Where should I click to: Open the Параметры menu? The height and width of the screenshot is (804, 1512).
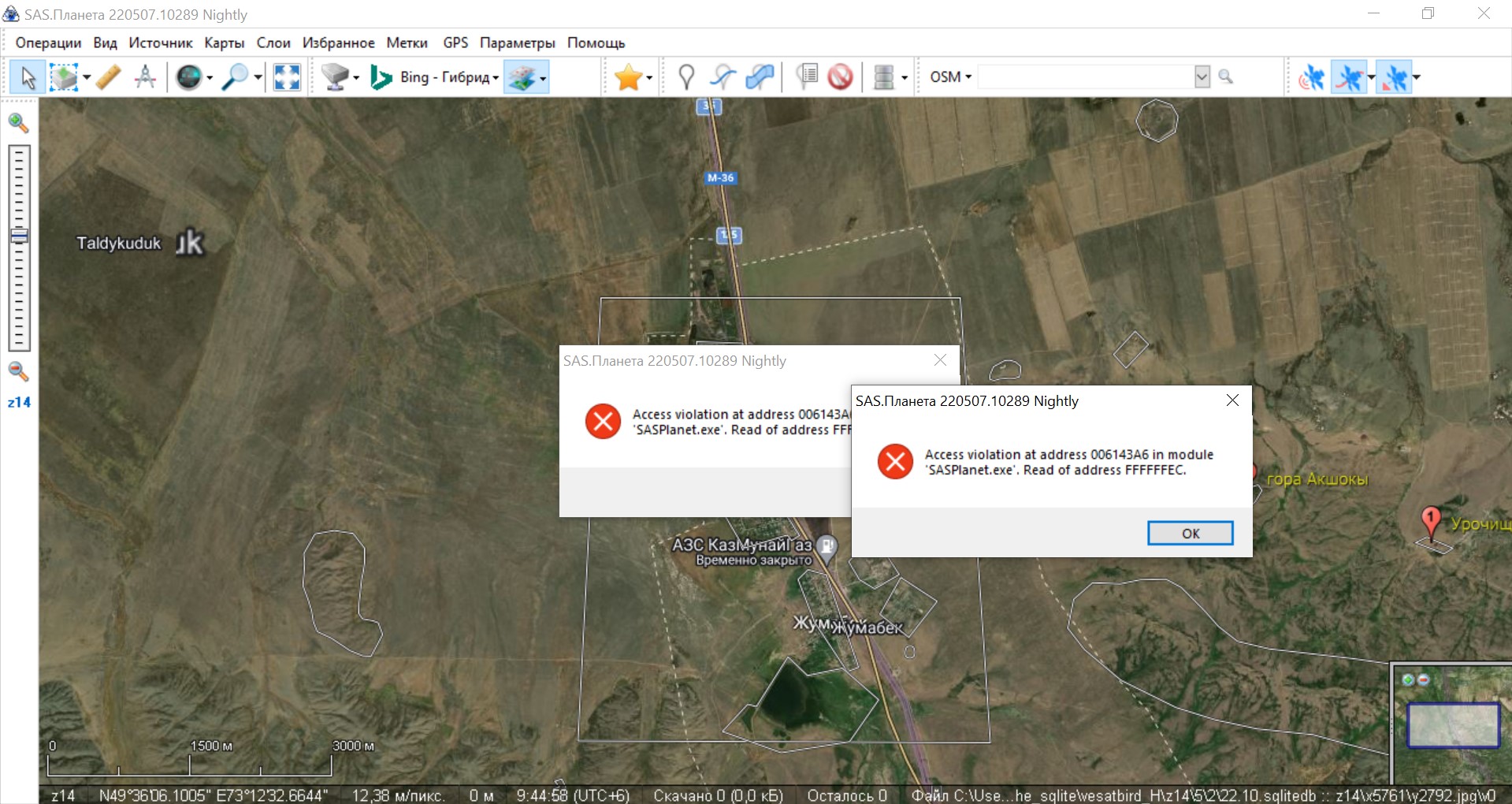(x=517, y=43)
